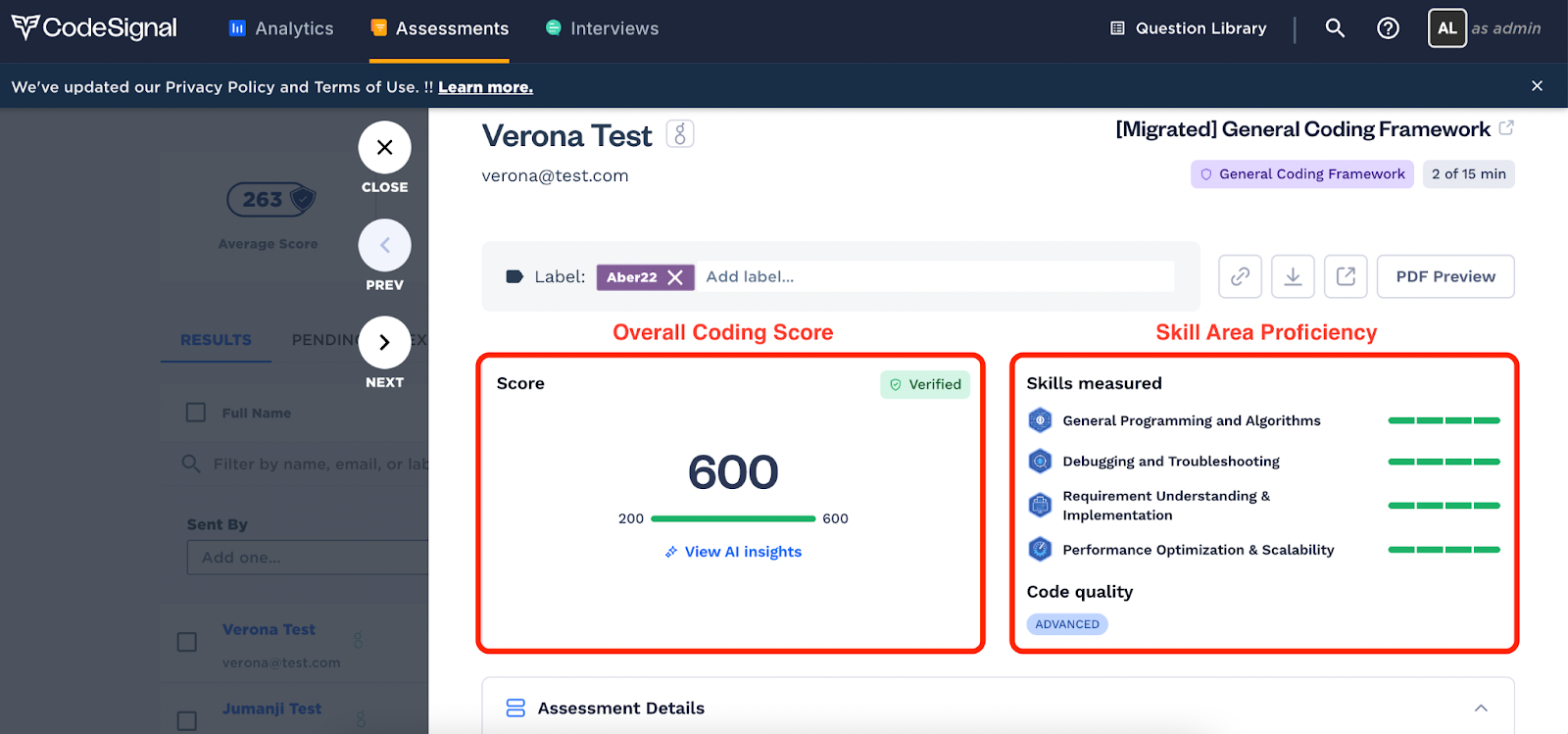Screen dimensions: 1568x734
Task: Click Debugging and Troubleshooting proficiency bar
Action: pyautogui.click(x=1444, y=462)
